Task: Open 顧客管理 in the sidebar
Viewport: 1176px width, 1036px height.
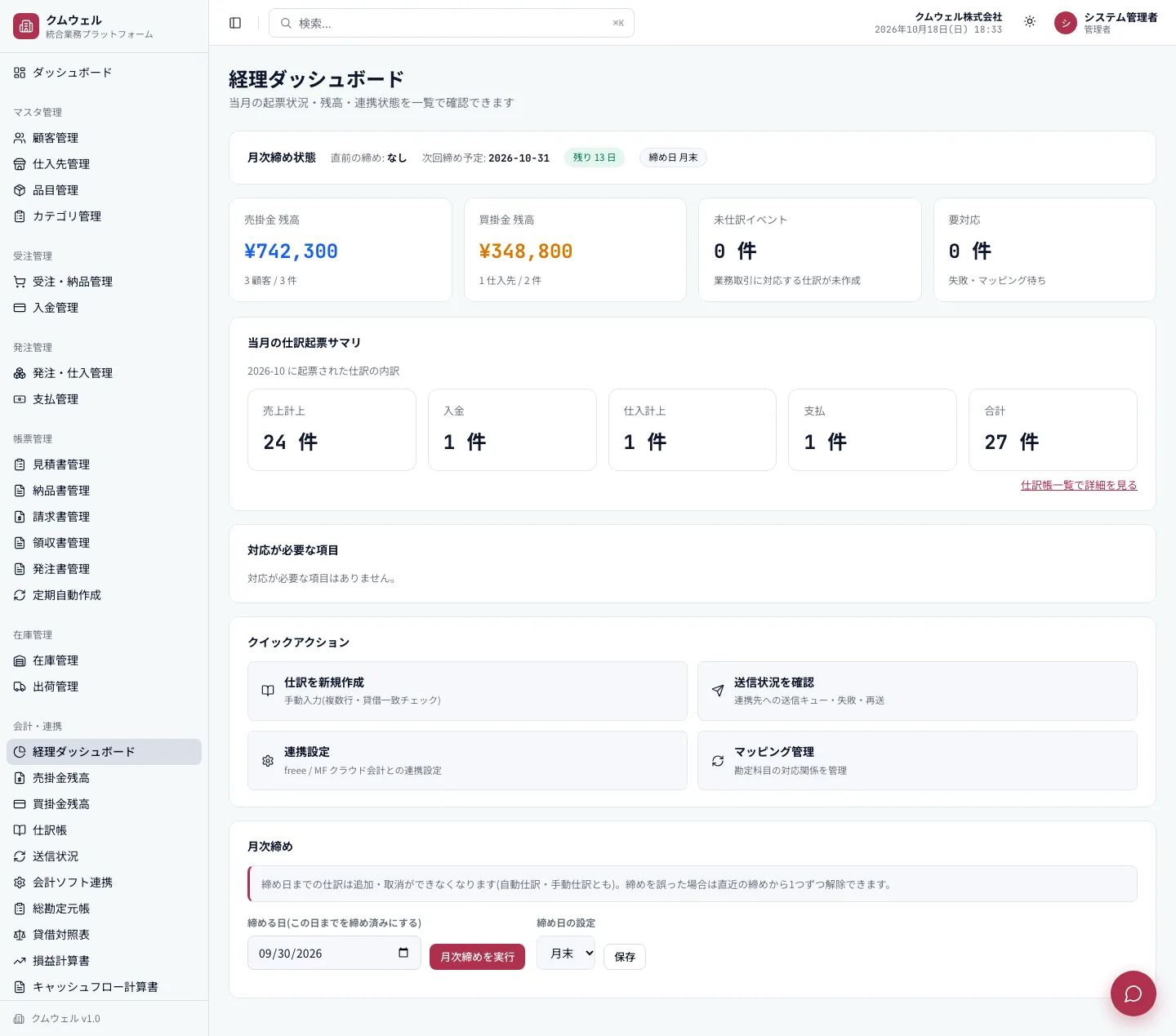Action: [104, 138]
